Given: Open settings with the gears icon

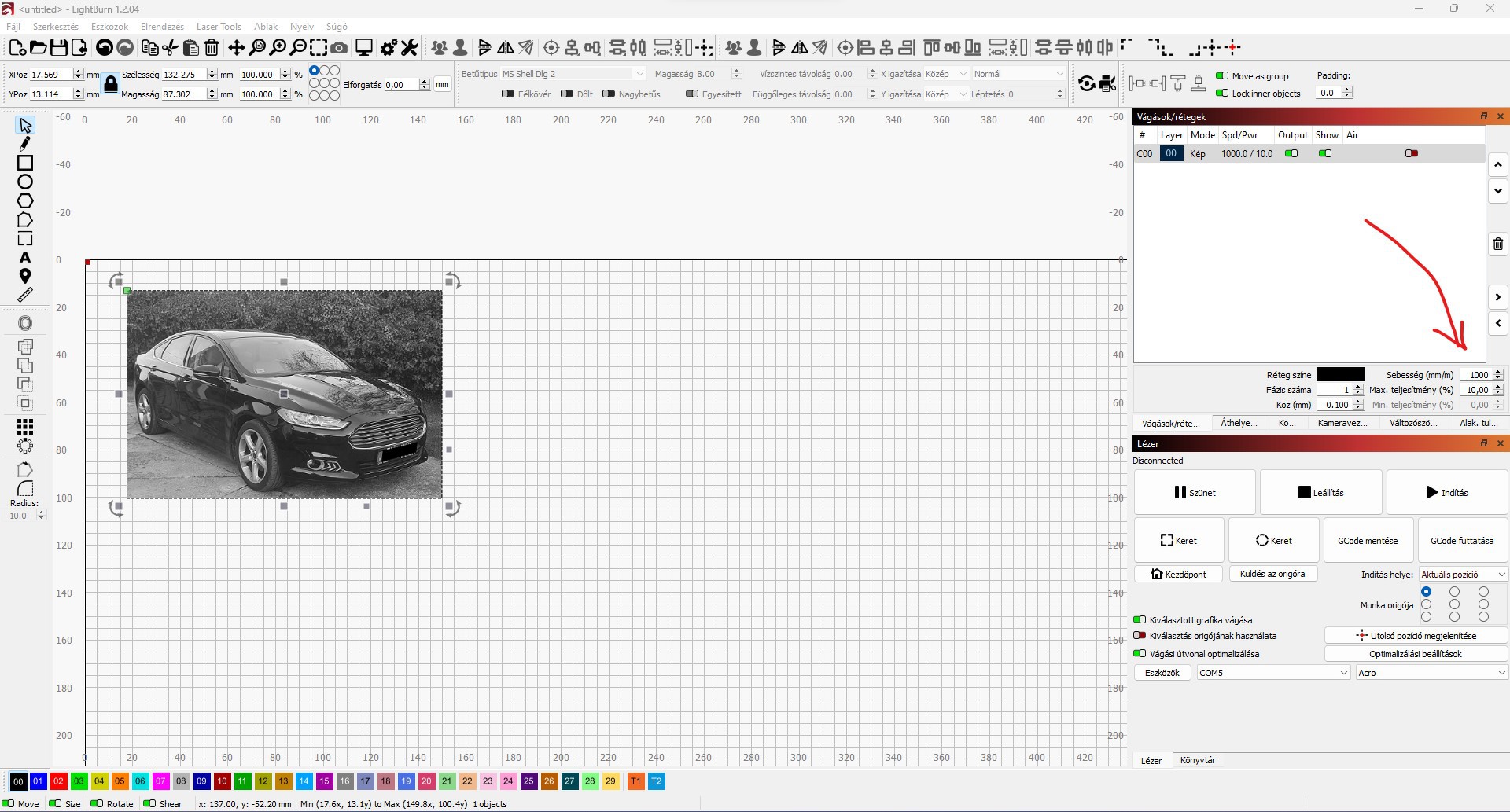Looking at the screenshot, I should tap(389, 48).
